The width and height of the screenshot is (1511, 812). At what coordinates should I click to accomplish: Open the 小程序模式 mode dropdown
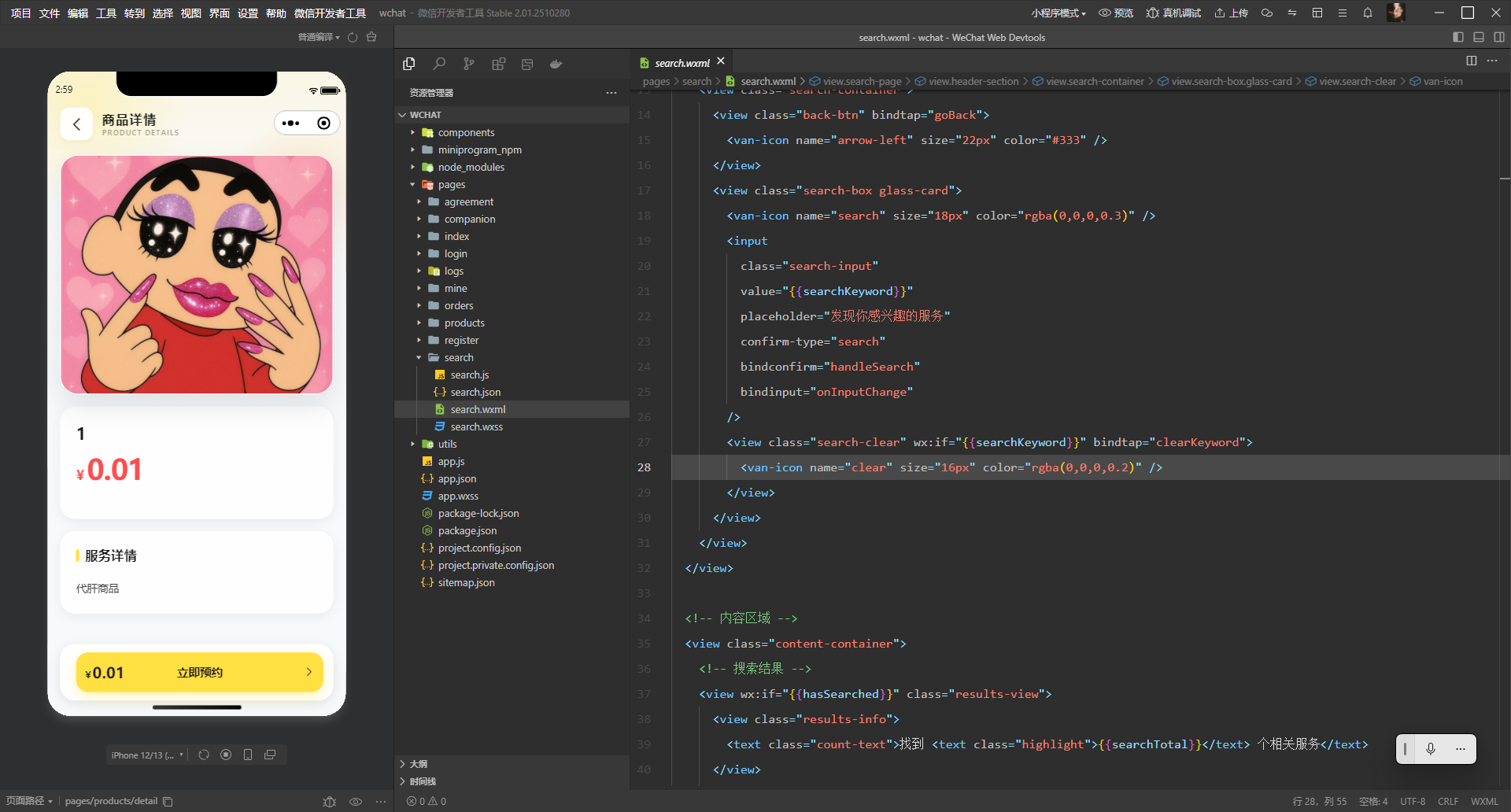pos(1058,13)
